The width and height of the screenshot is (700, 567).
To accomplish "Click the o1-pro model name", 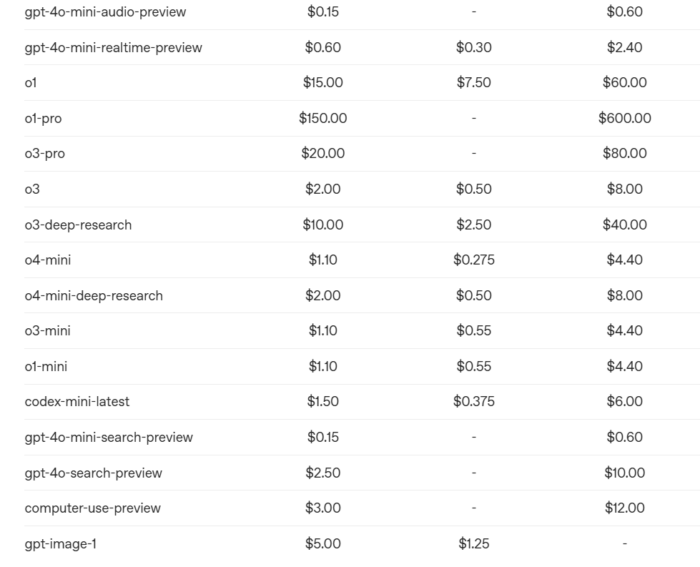I will pos(43,118).
